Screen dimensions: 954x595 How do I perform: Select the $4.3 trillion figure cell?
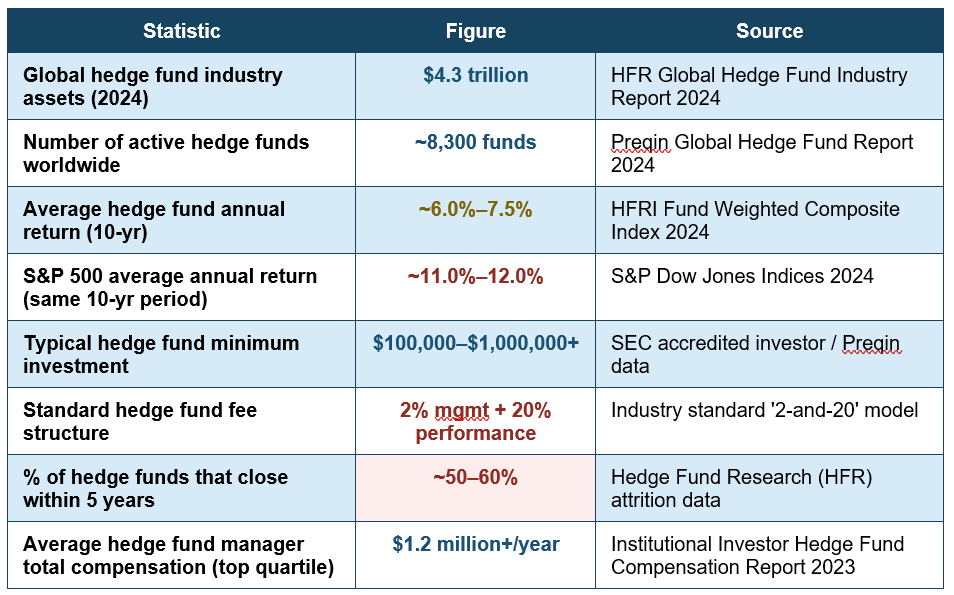point(475,86)
